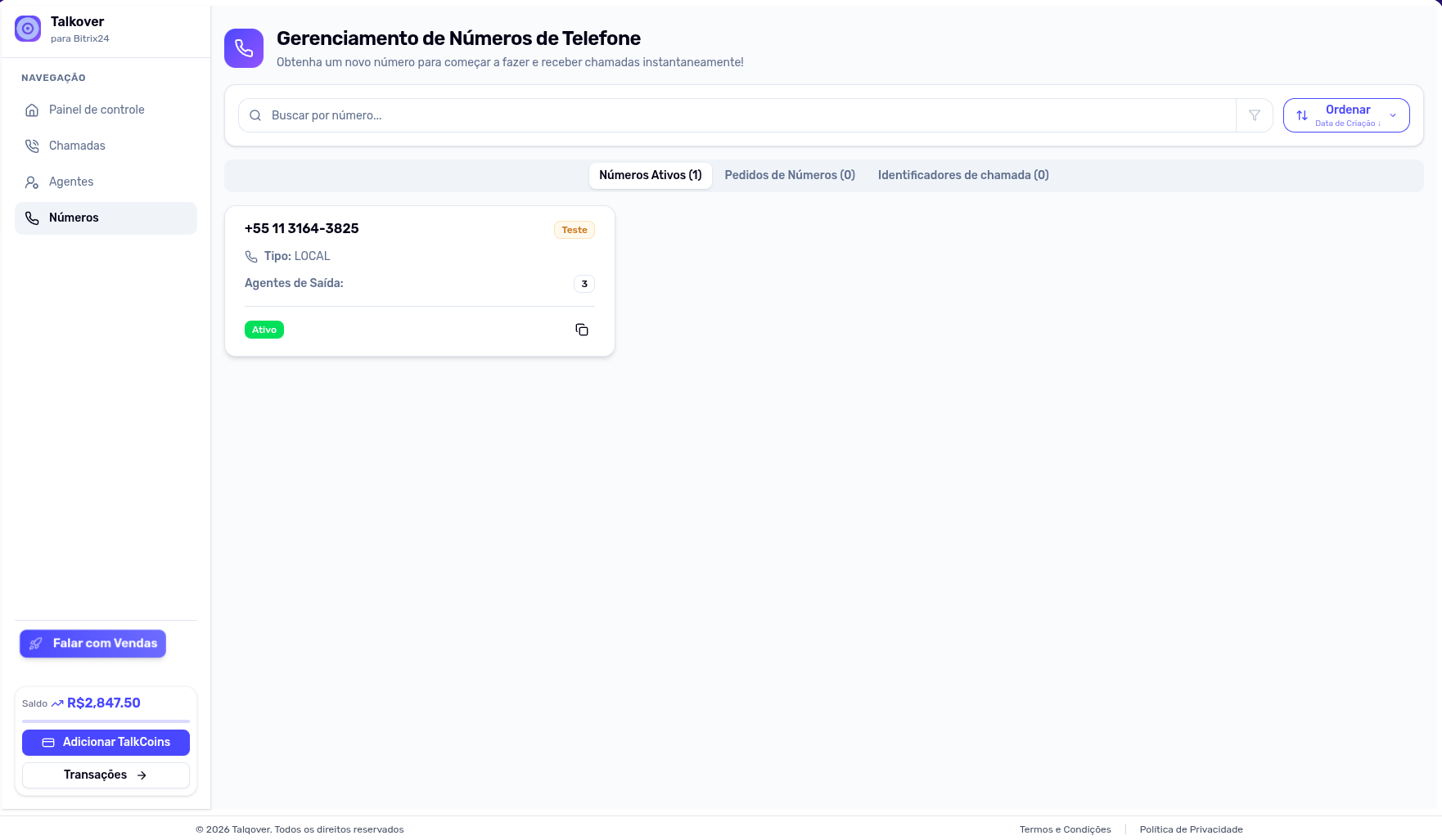Click the Talkover logo icon

(x=28, y=29)
